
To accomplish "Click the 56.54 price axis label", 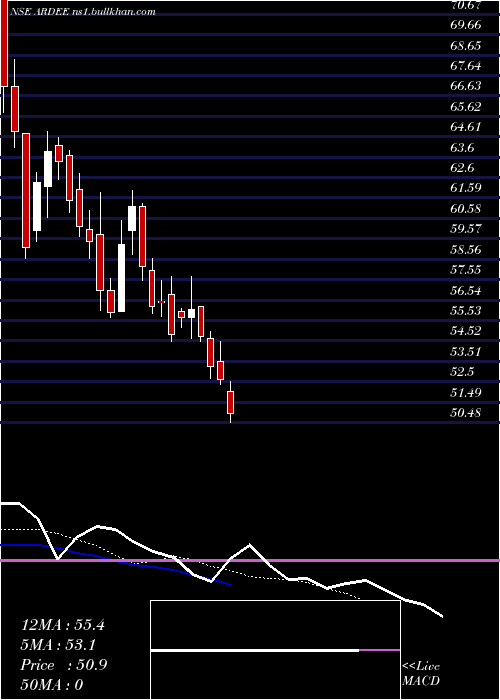I will pos(466,290).
